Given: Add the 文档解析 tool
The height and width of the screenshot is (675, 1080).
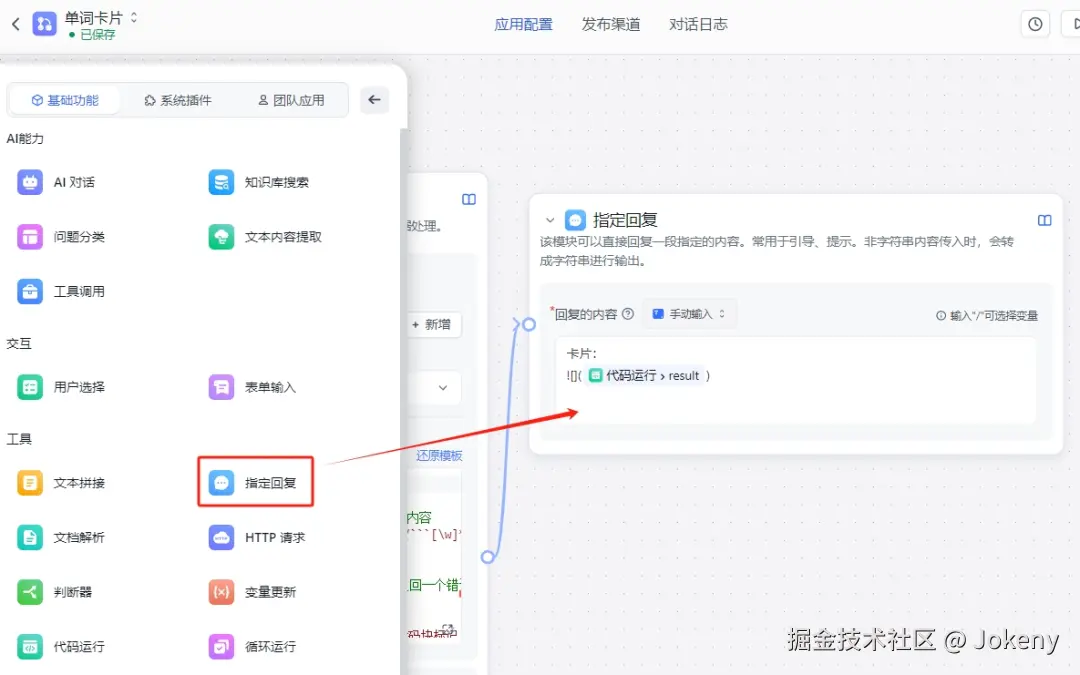Looking at the screenshot, I should pyautogui.click(x=61, y=537).
